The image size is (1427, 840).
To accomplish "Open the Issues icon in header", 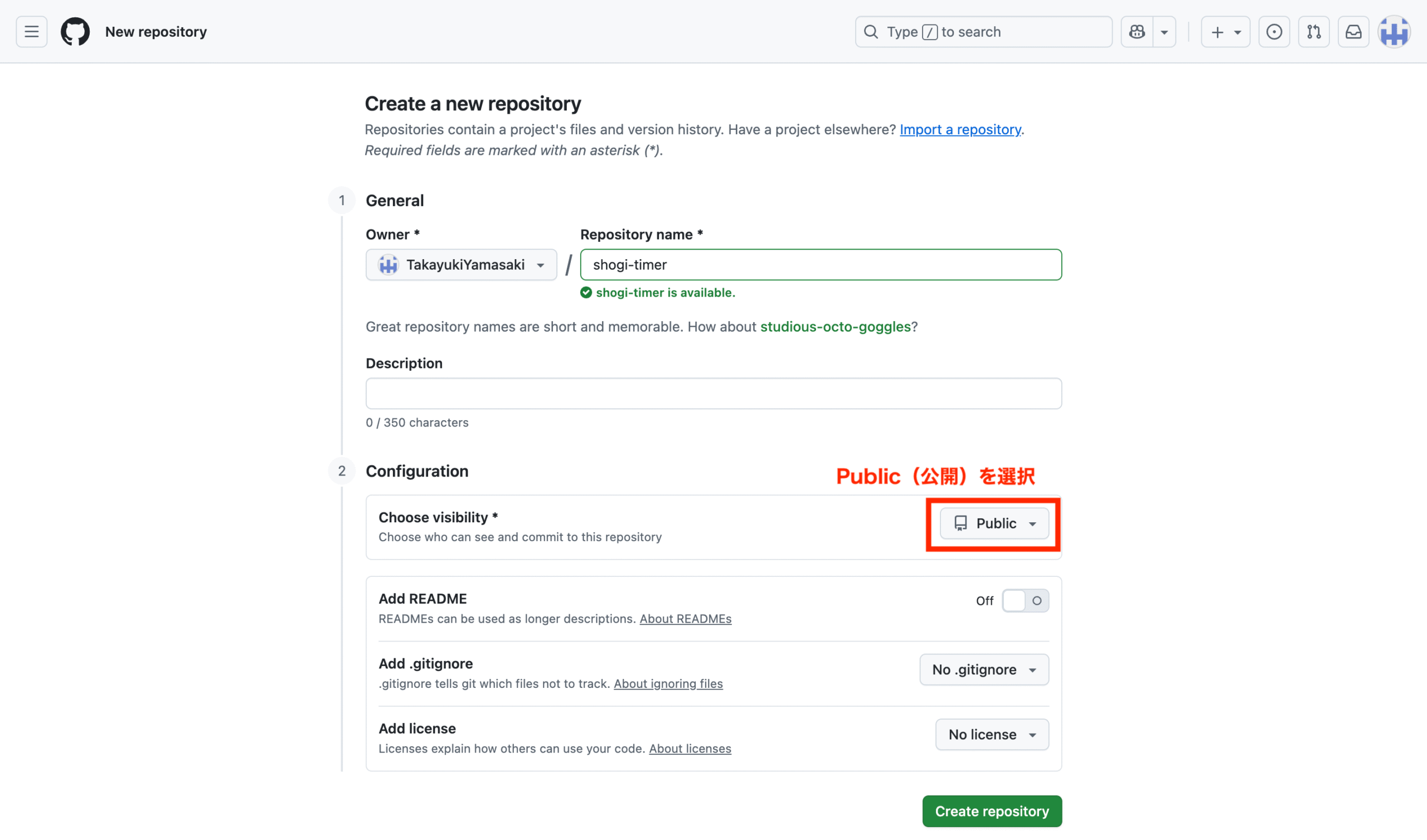I will click(1274, 32).
